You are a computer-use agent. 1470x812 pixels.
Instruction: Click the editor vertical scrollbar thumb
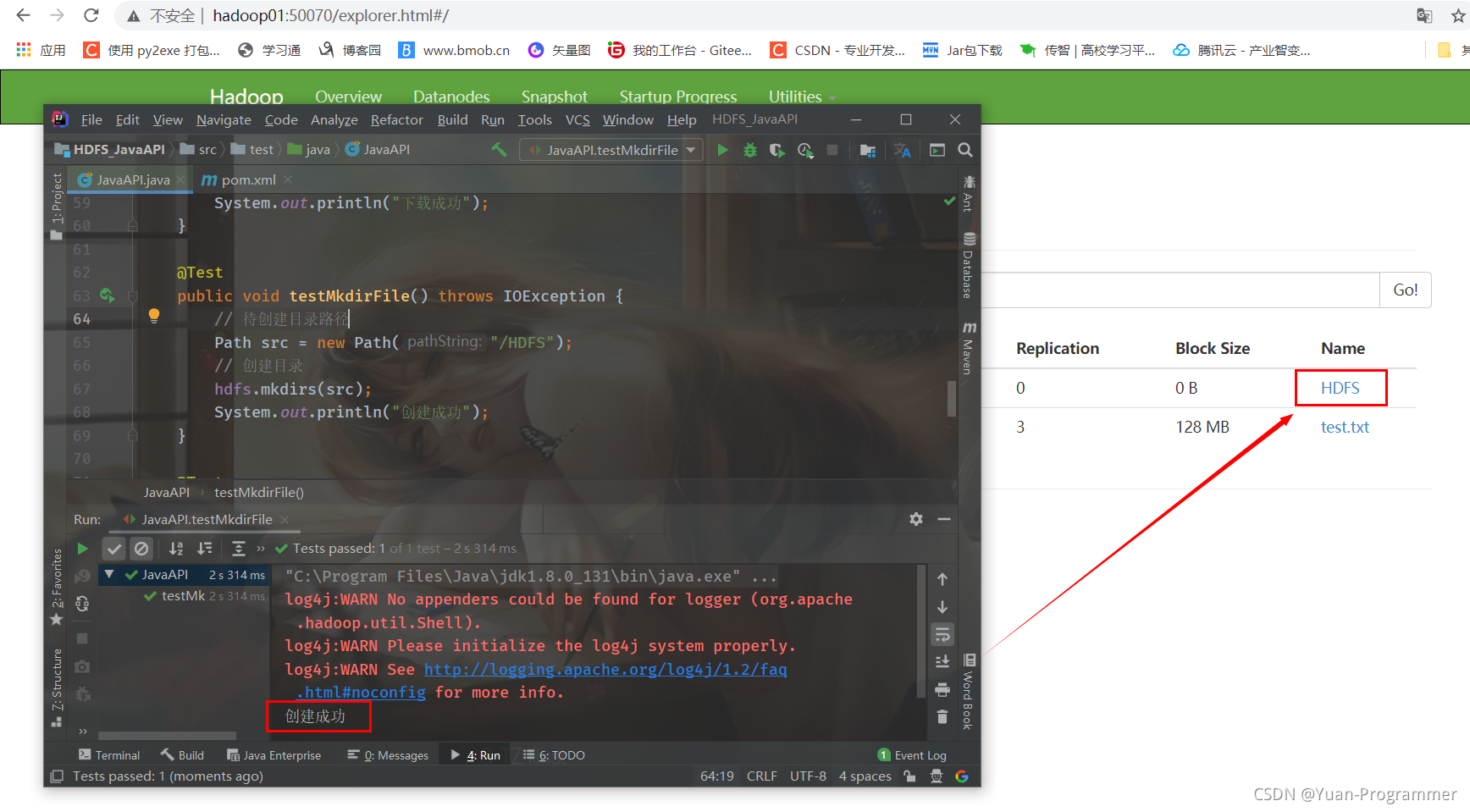point(952,399)
